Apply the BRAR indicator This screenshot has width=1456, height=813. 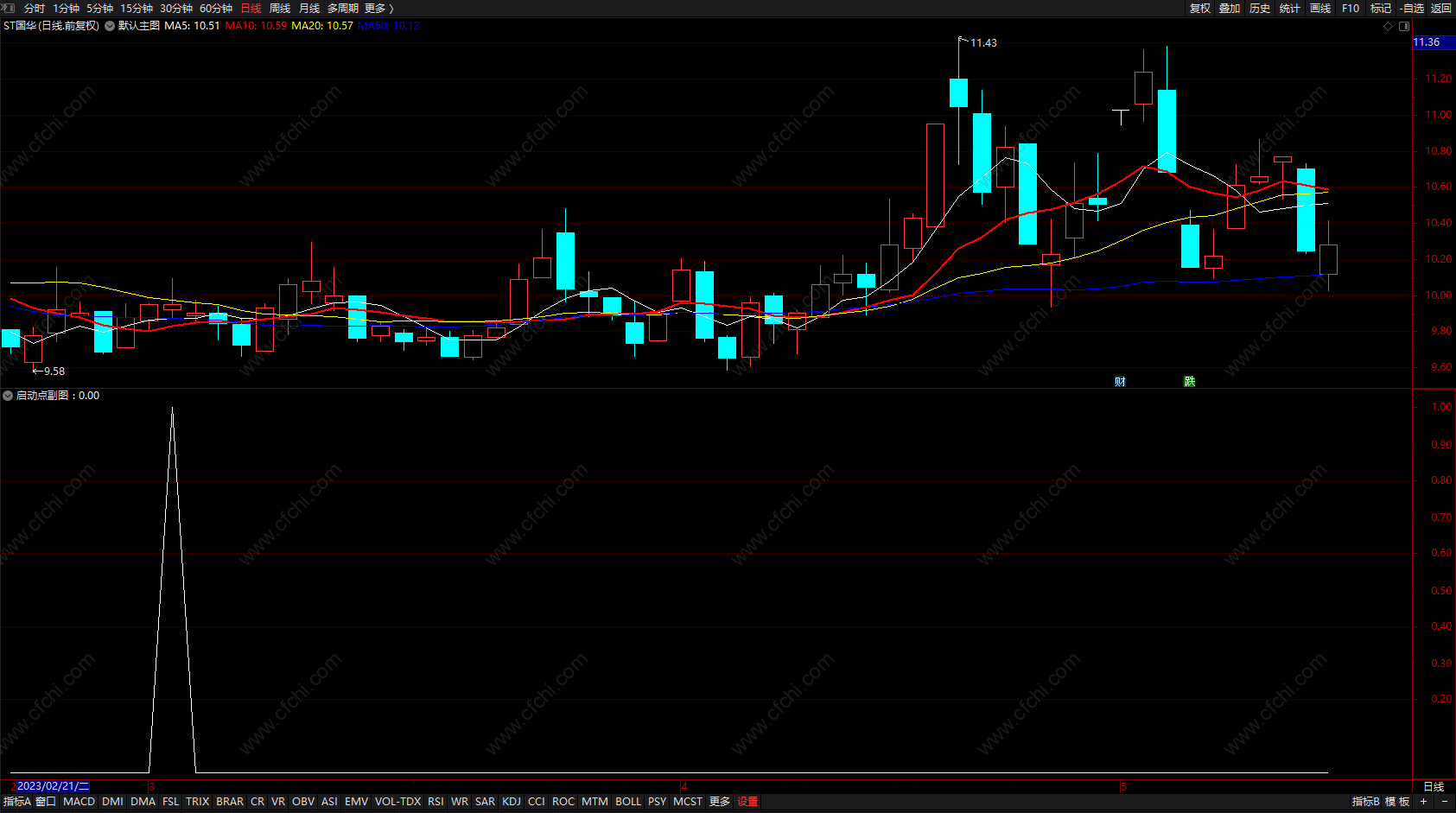click(230, 802)
